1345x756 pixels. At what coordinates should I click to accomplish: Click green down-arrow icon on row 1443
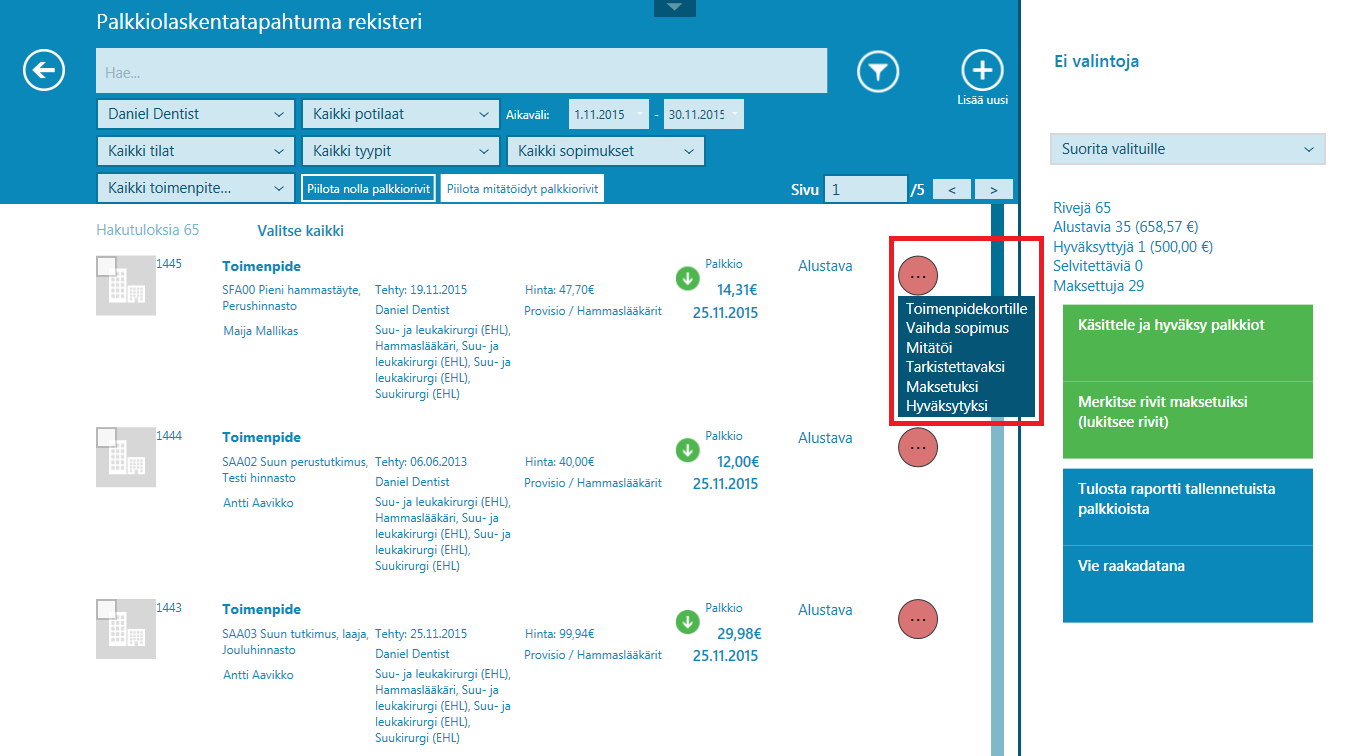click(x=687, y=623)
